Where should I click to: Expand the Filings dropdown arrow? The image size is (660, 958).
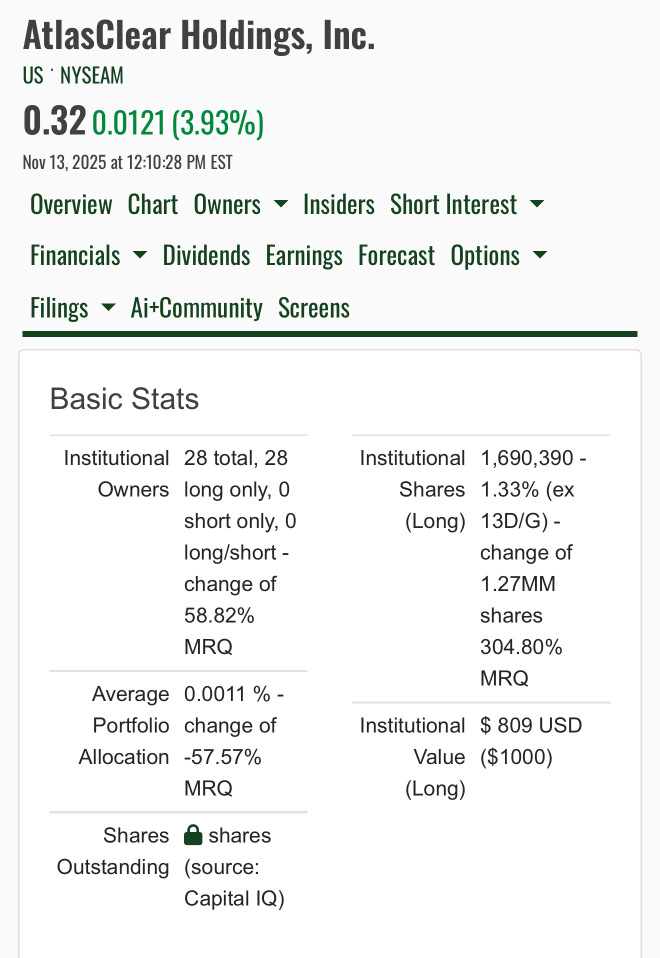(109, 308)
